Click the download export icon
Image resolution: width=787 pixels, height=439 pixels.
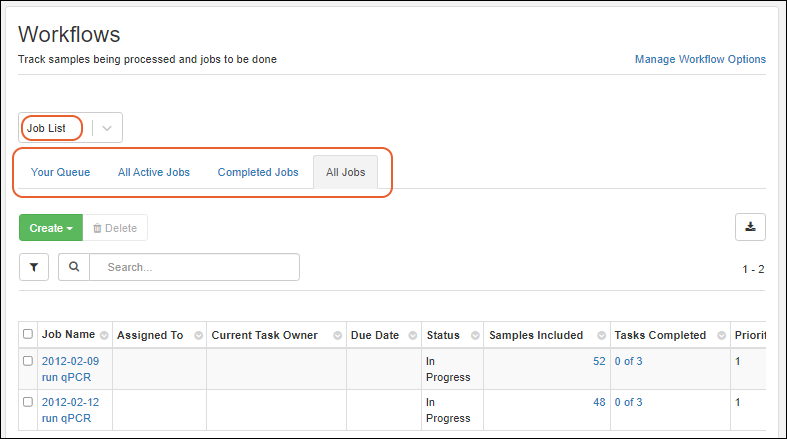click(750, 227)
